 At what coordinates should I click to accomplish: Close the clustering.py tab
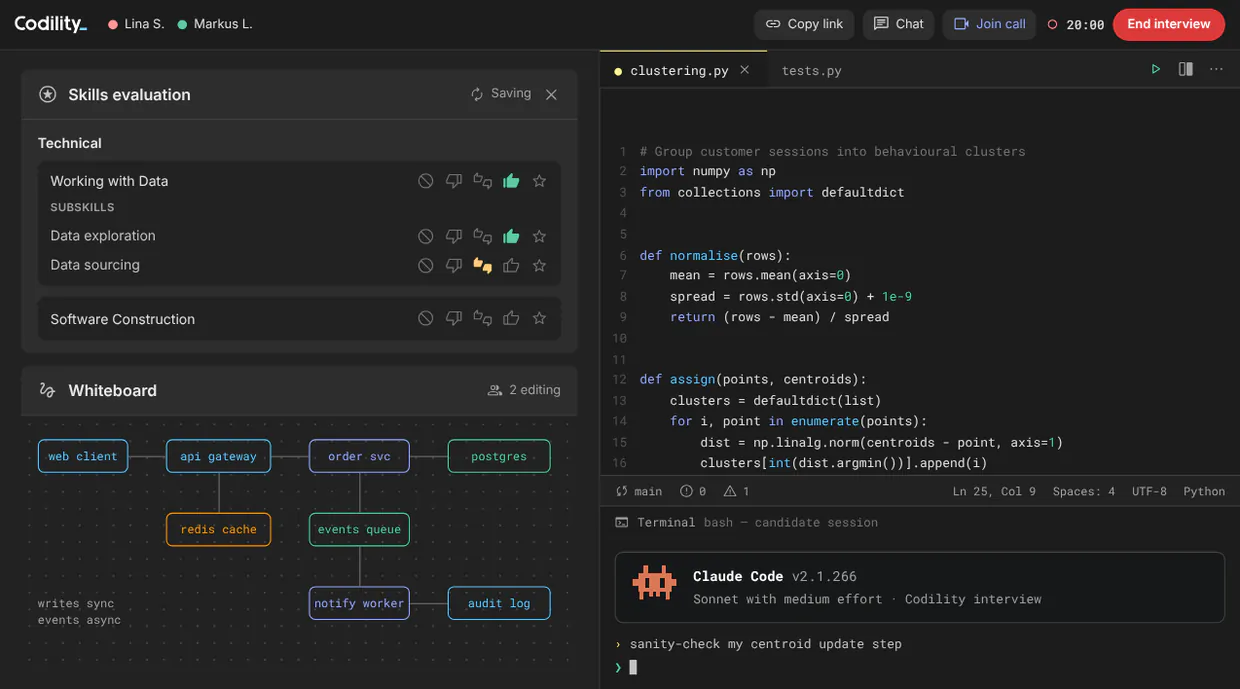point(745,70)
